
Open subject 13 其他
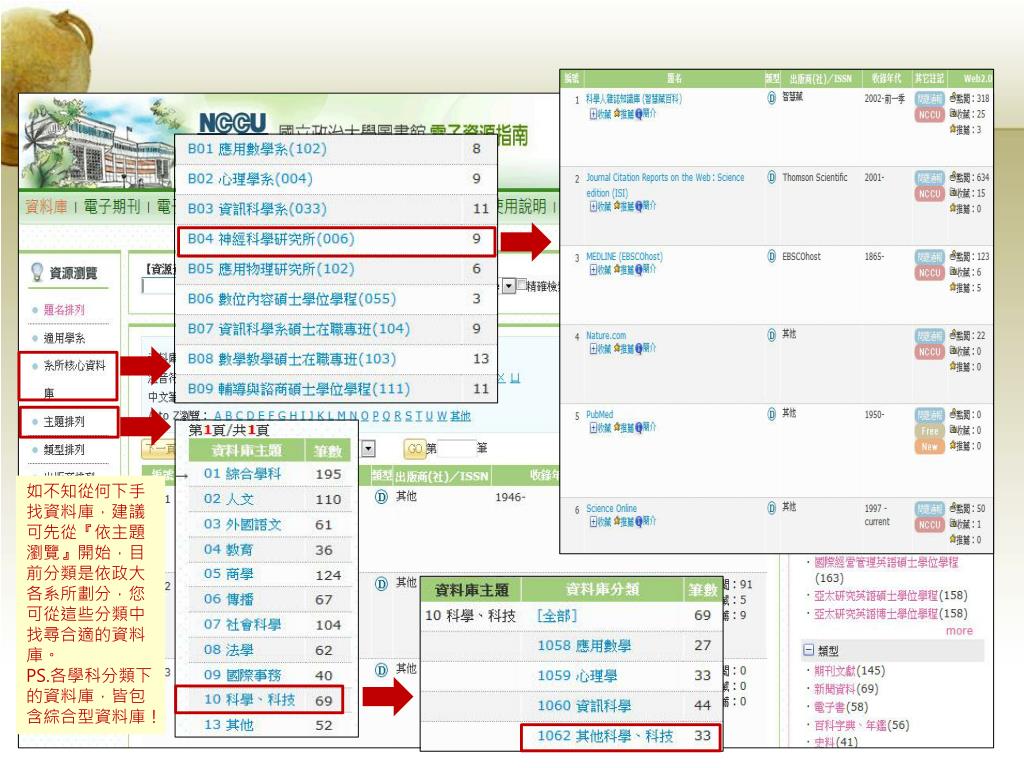point(229,726)
